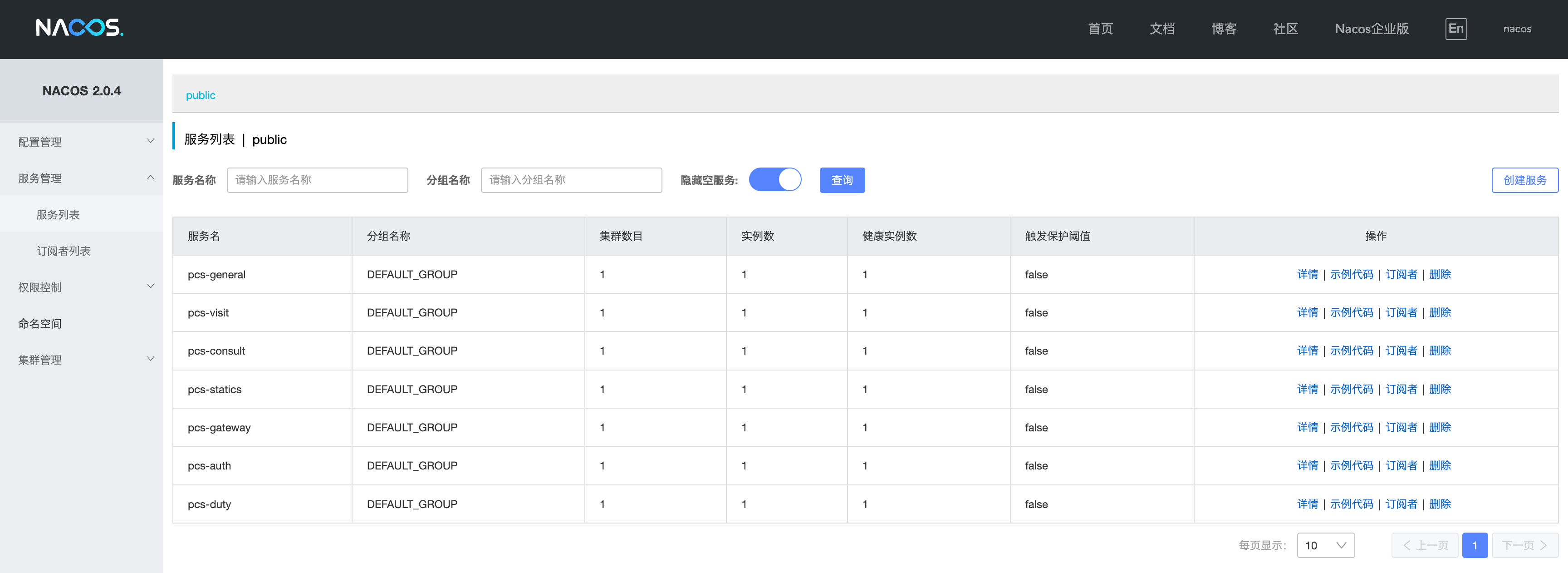The image size is (1568, 573).
Task: Open 示例代码 for pcs-gateway service
Action: tap(1351, 427)
